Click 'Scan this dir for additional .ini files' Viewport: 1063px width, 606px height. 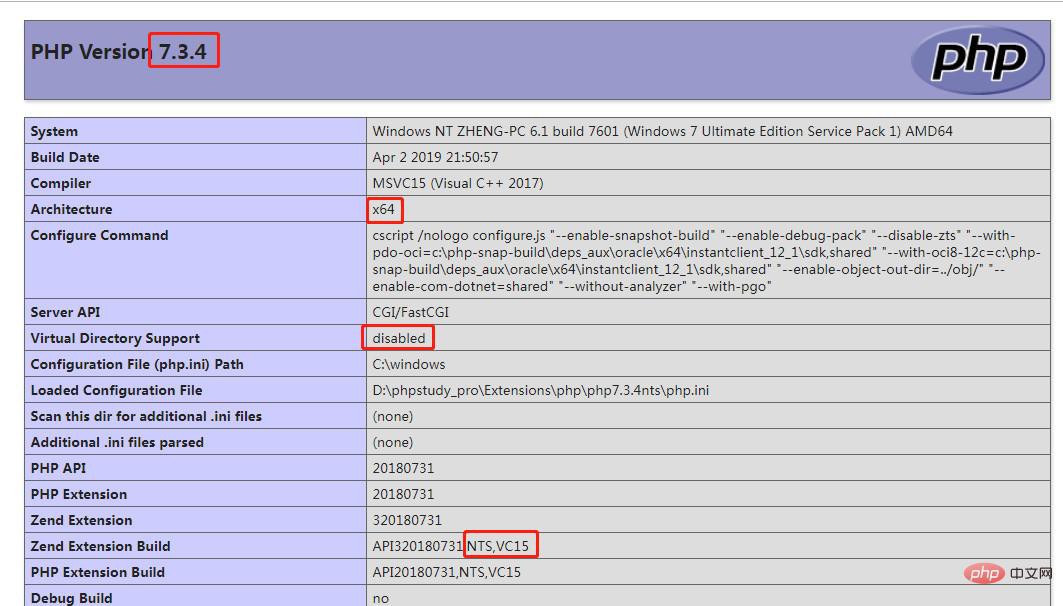click(146, 416)
